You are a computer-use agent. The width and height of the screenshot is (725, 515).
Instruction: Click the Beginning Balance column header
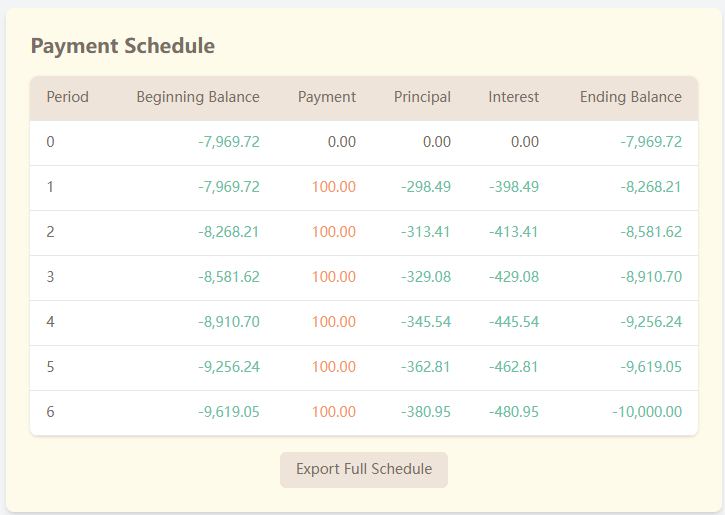(198, 97)
